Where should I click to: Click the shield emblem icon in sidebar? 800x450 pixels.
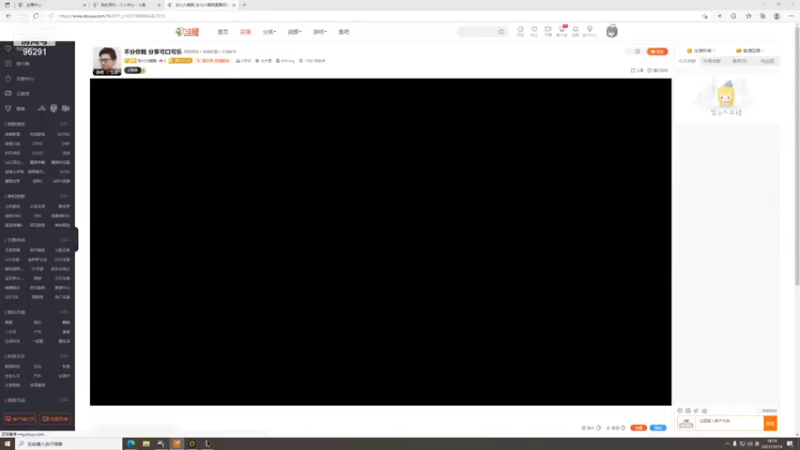click(54, 108)
